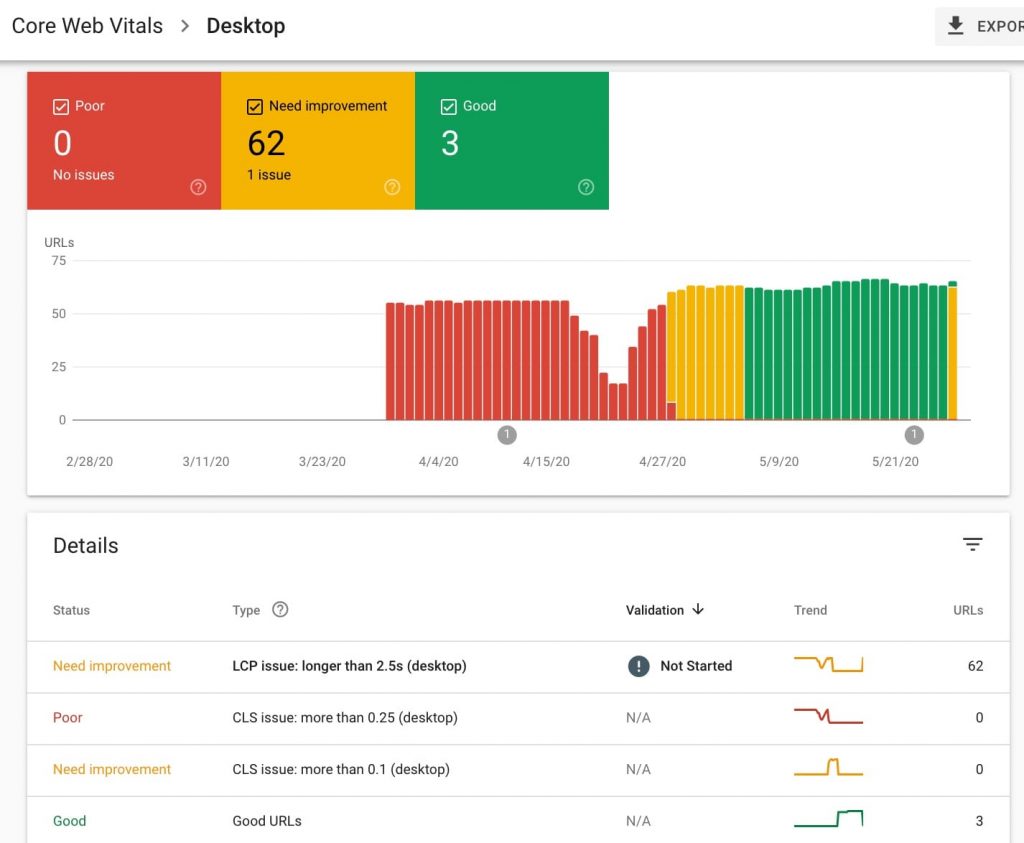
Task: Select the Desktop breadcrumb item
Action: pos(245,26)
